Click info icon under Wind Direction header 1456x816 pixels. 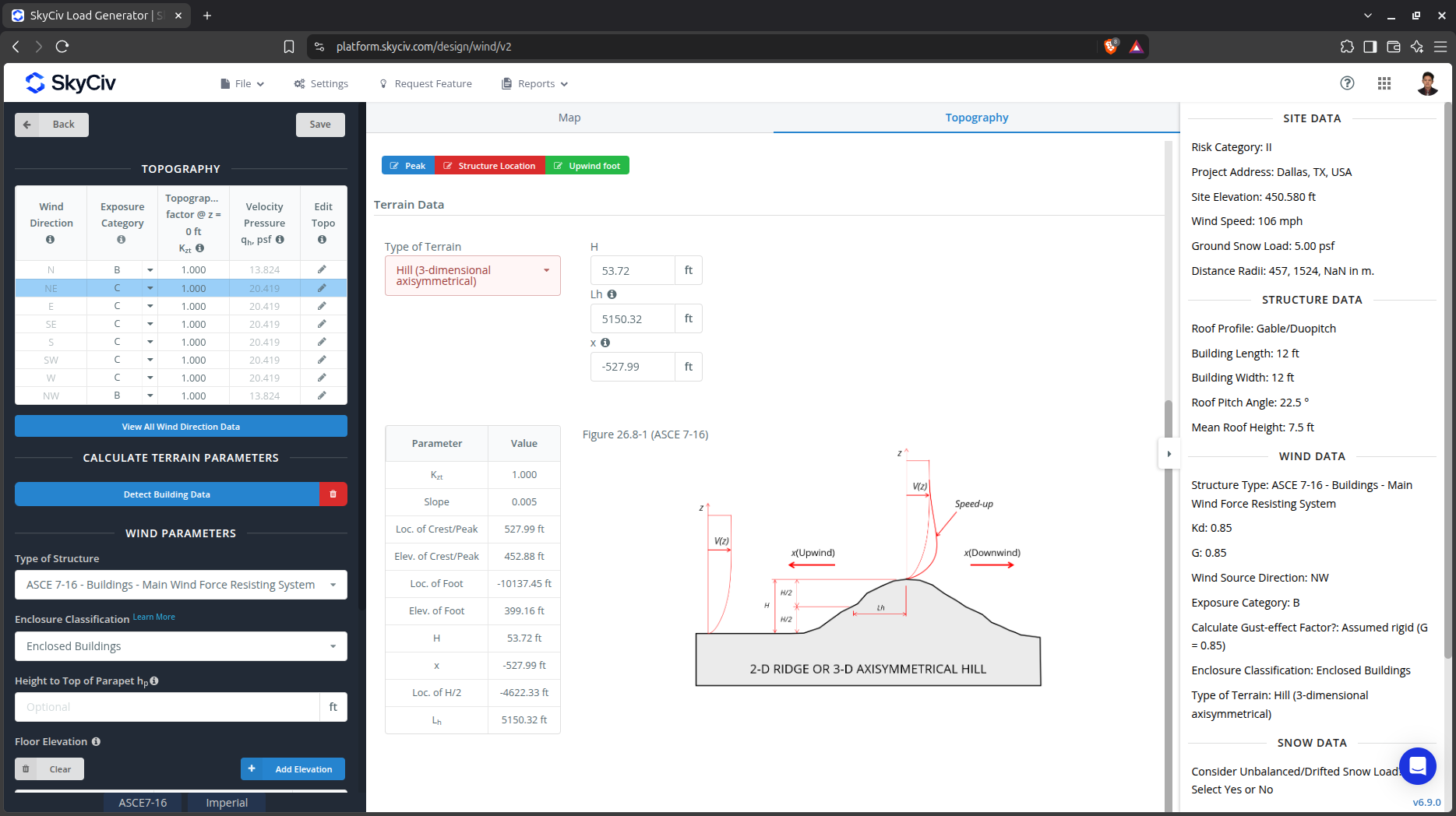50,240
